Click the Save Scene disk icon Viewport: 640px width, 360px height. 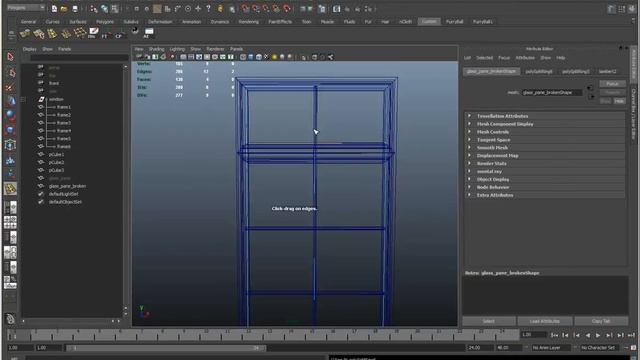[x=75, y=9]
